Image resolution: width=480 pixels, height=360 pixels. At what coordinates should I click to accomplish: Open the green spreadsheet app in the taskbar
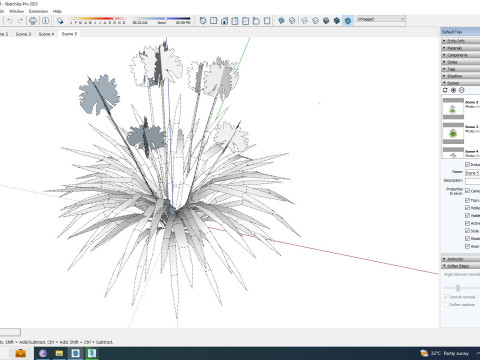(92, 353)
